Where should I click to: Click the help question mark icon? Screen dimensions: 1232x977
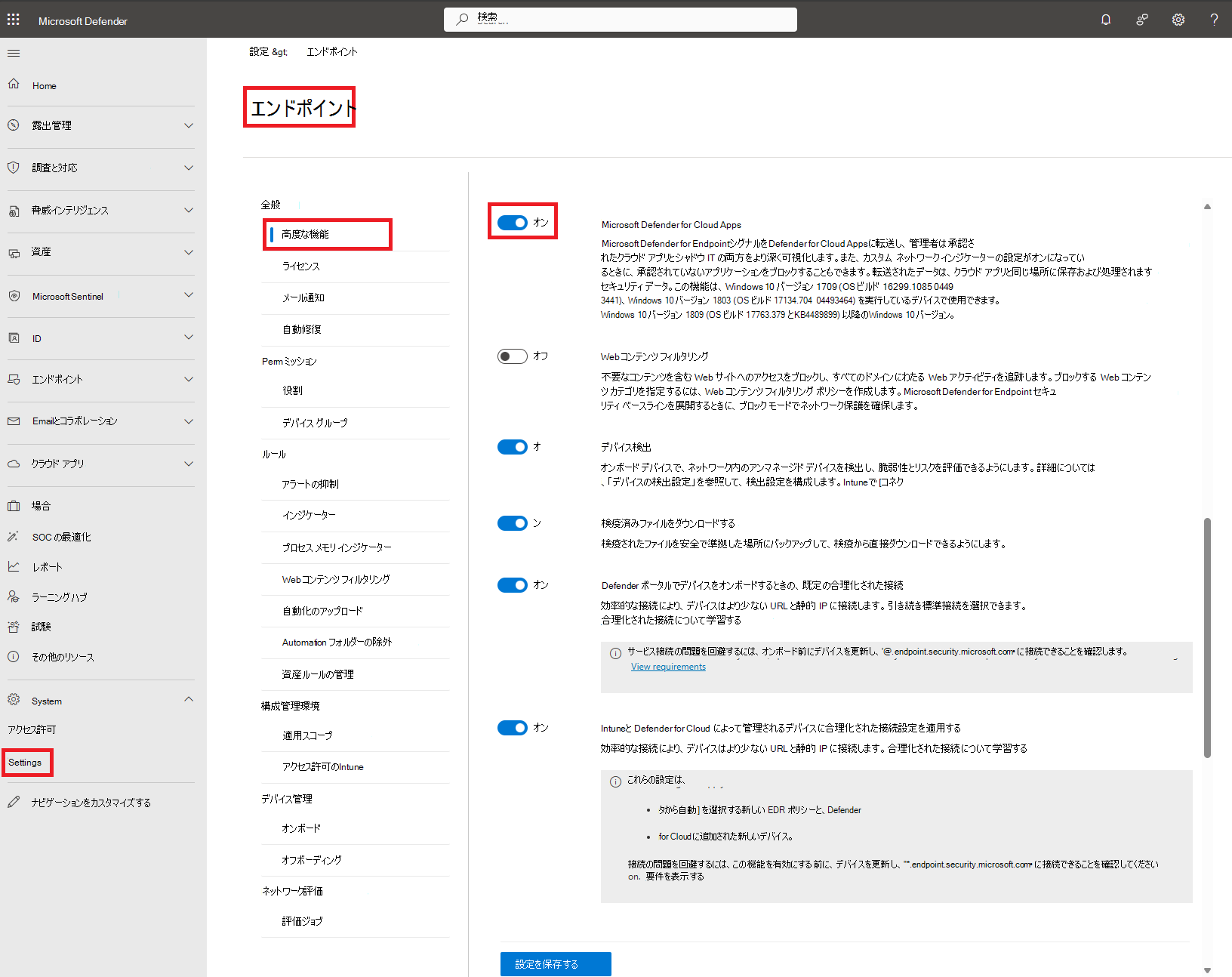(x=1214, y=19)
